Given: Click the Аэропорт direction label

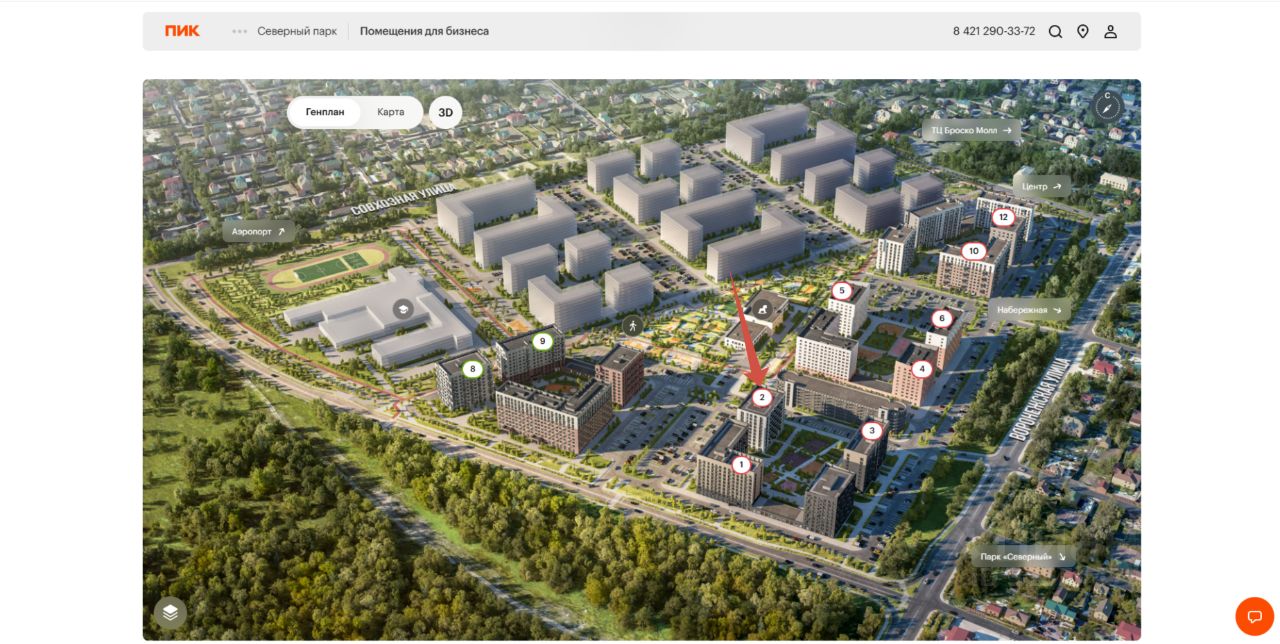Looking at the screenshot, I should (x=258, y=232).
